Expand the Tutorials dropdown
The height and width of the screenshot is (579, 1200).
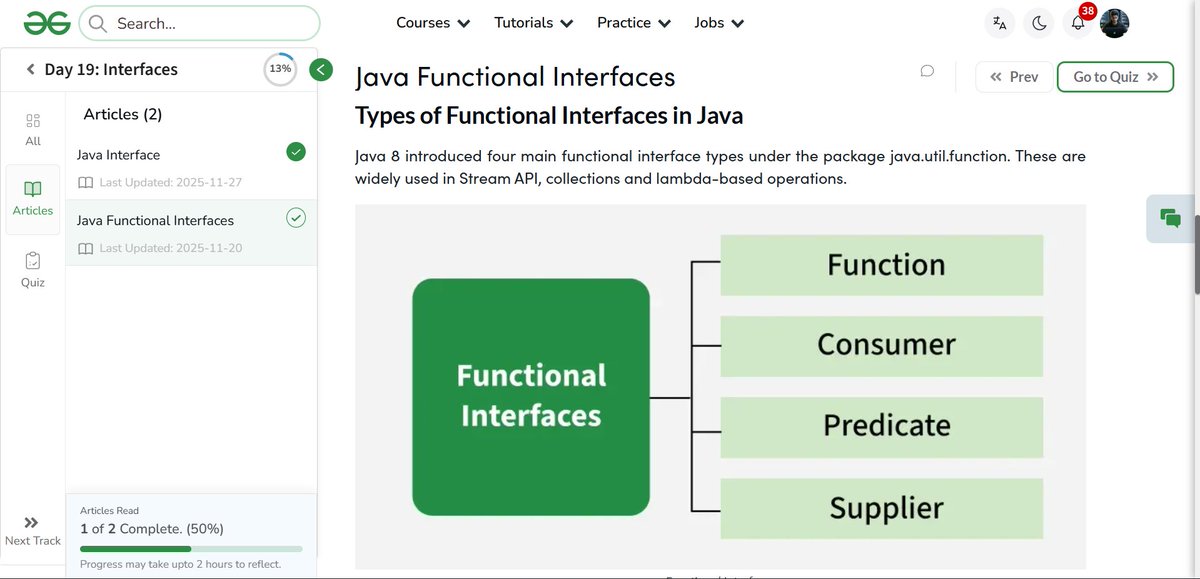pyautogui.click(x=533, y=22)
